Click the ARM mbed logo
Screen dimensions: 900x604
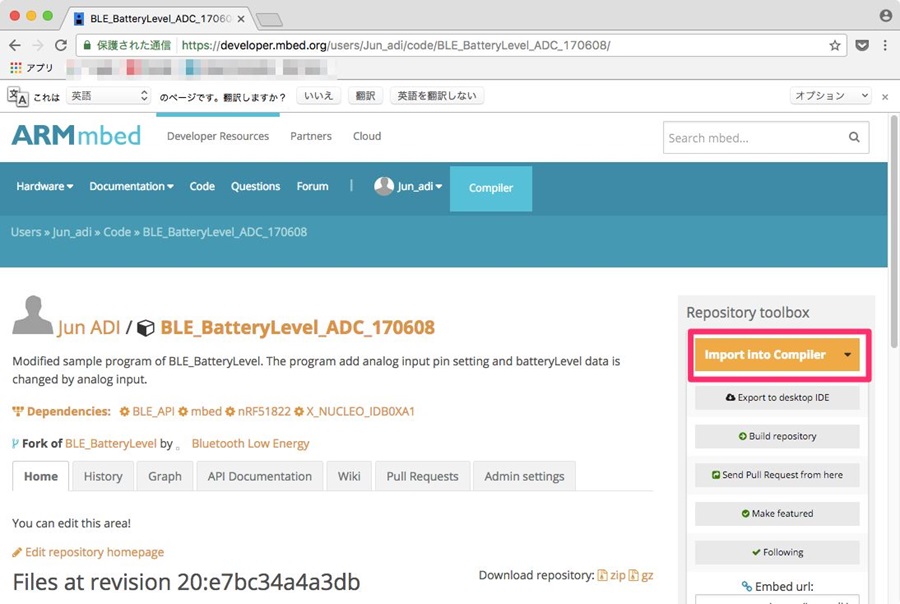coord(76,137)
